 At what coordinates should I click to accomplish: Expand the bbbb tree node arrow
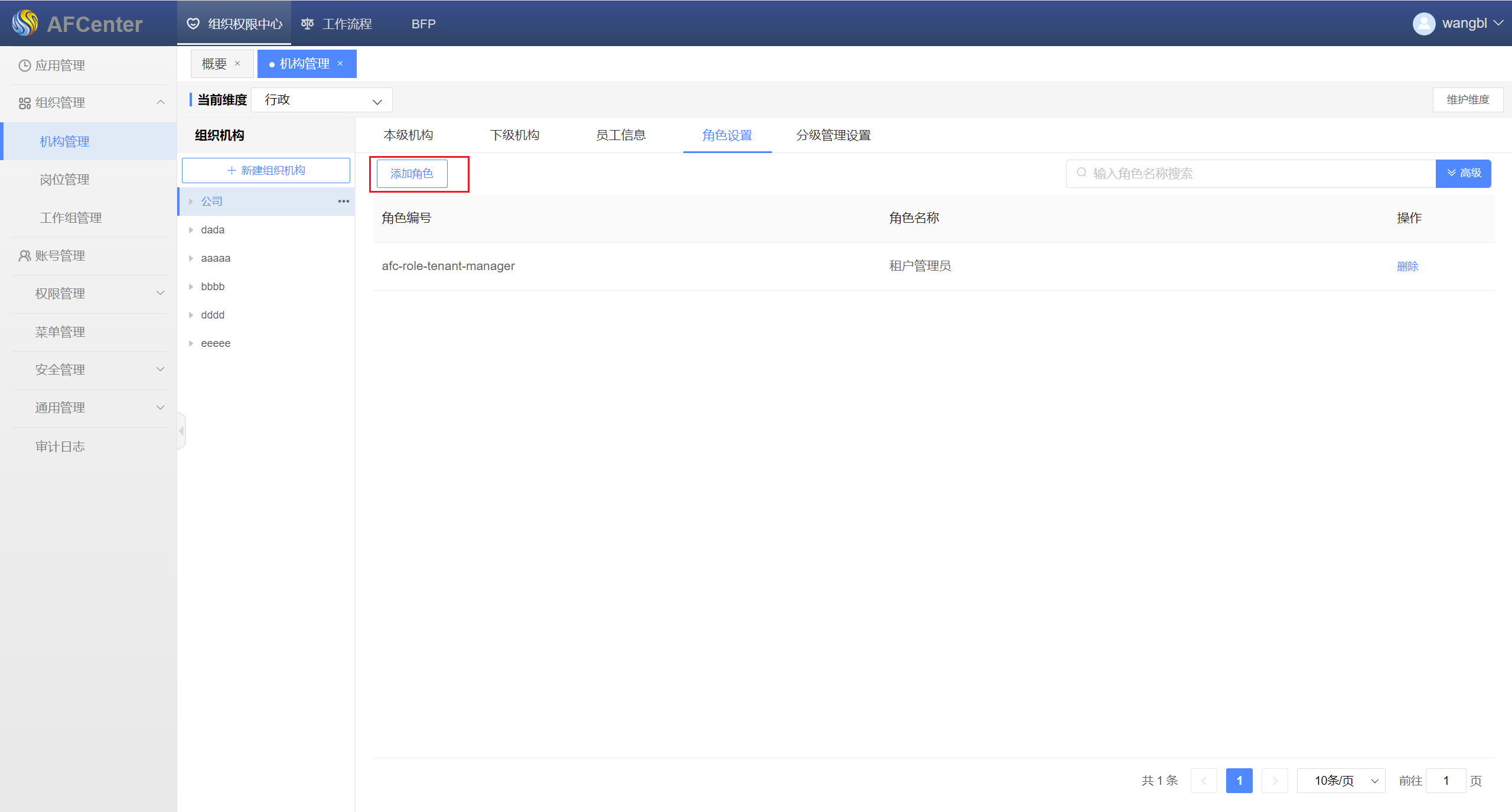click(x=191, y=287)
